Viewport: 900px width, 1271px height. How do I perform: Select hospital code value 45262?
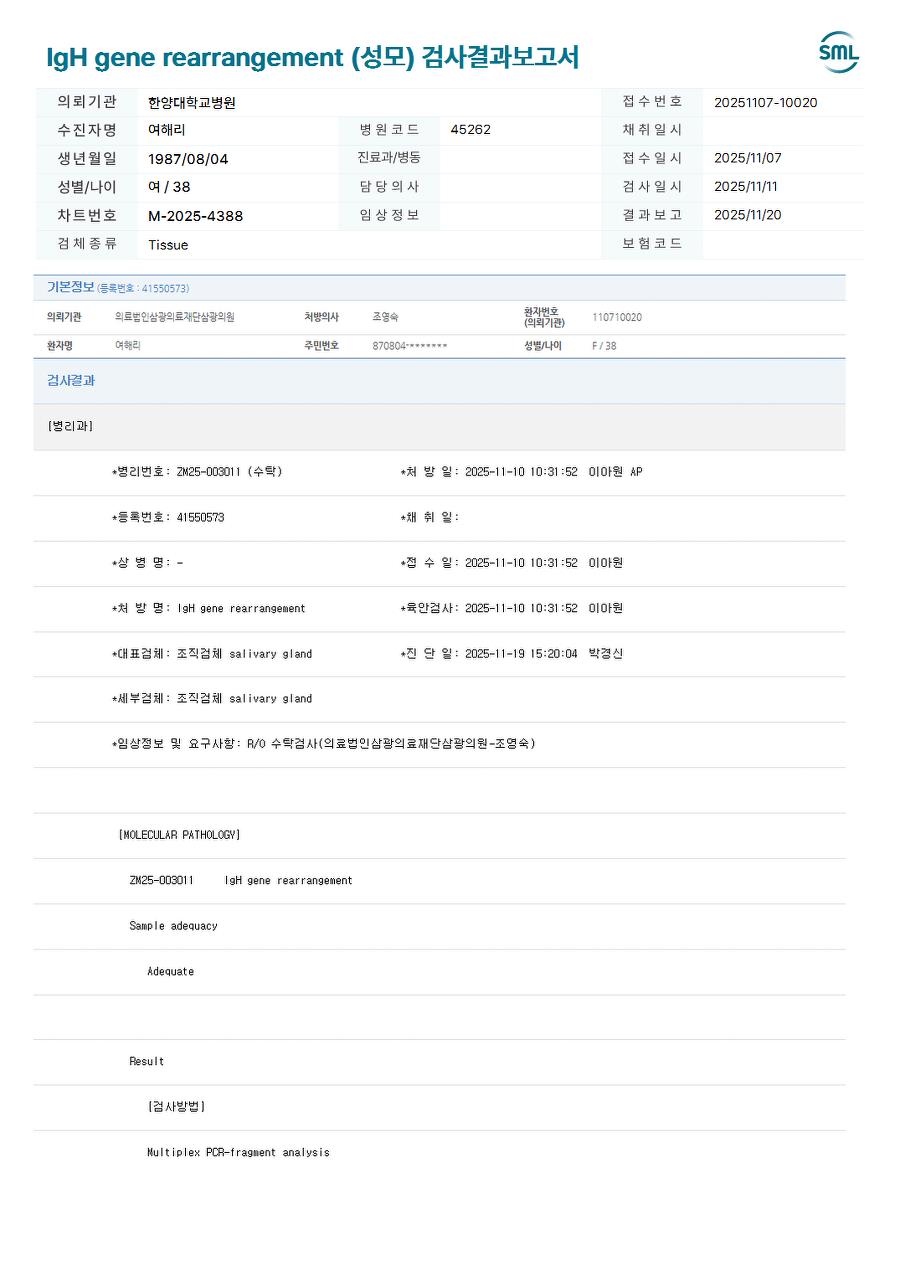pyautogui.click(x=471, y=130)
